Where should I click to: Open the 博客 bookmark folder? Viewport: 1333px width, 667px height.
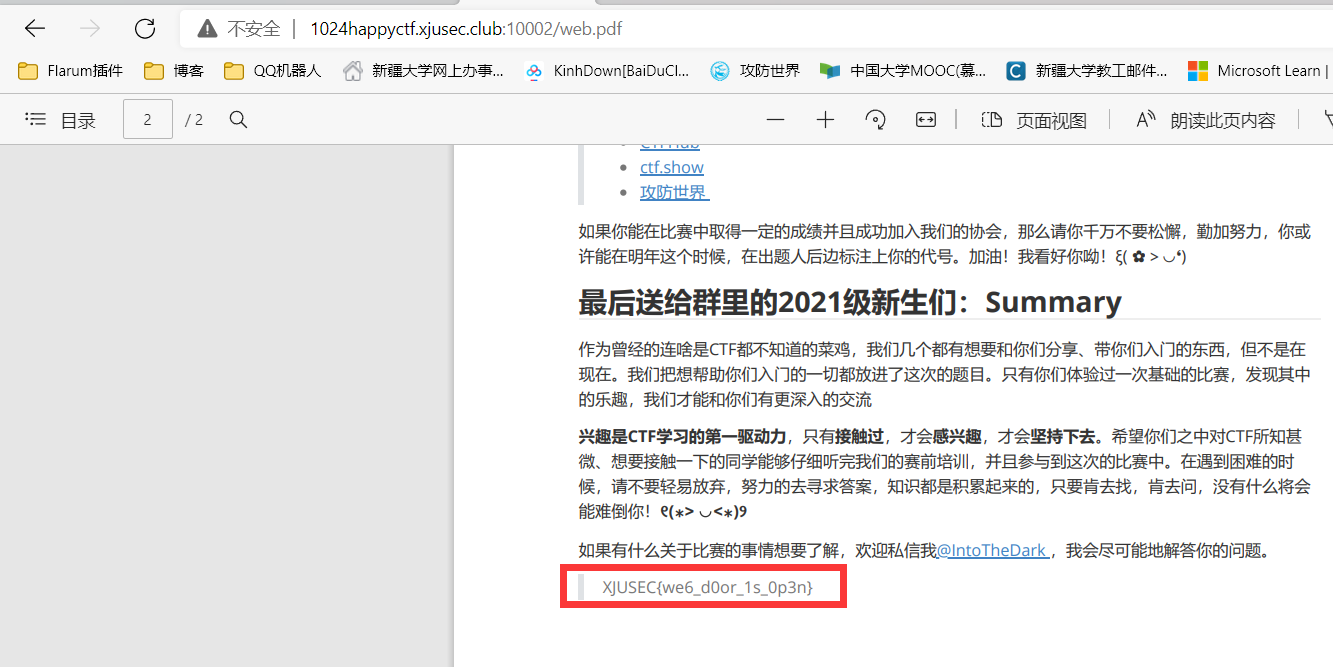coord(174,71)
